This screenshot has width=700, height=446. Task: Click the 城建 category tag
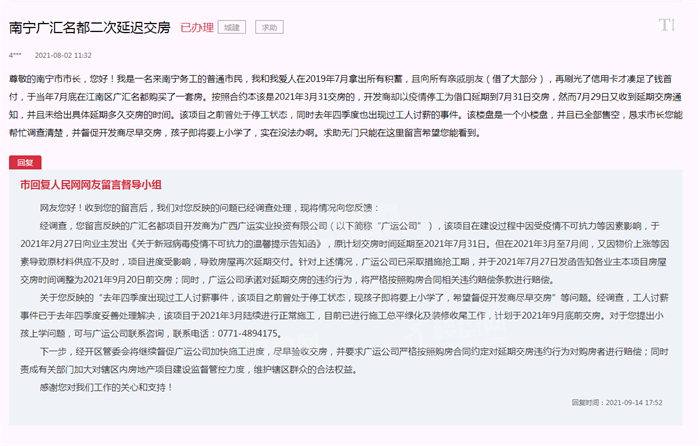pos(232,27)
